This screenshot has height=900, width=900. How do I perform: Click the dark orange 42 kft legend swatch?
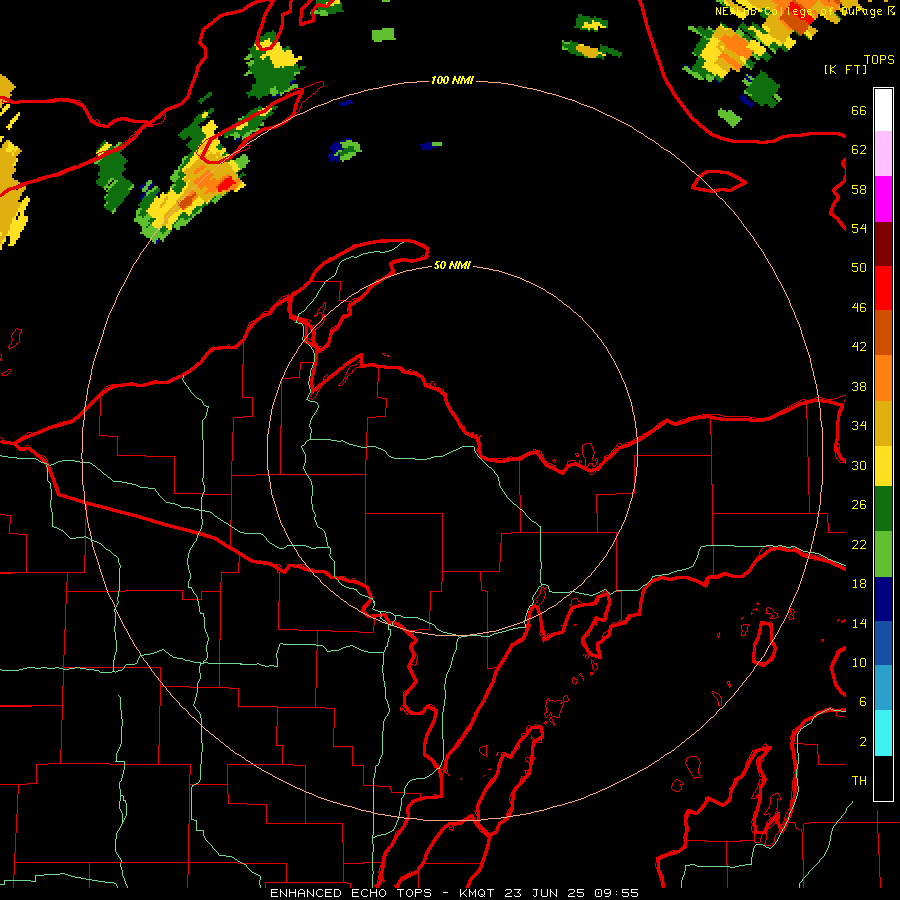[x=883, y=333]
